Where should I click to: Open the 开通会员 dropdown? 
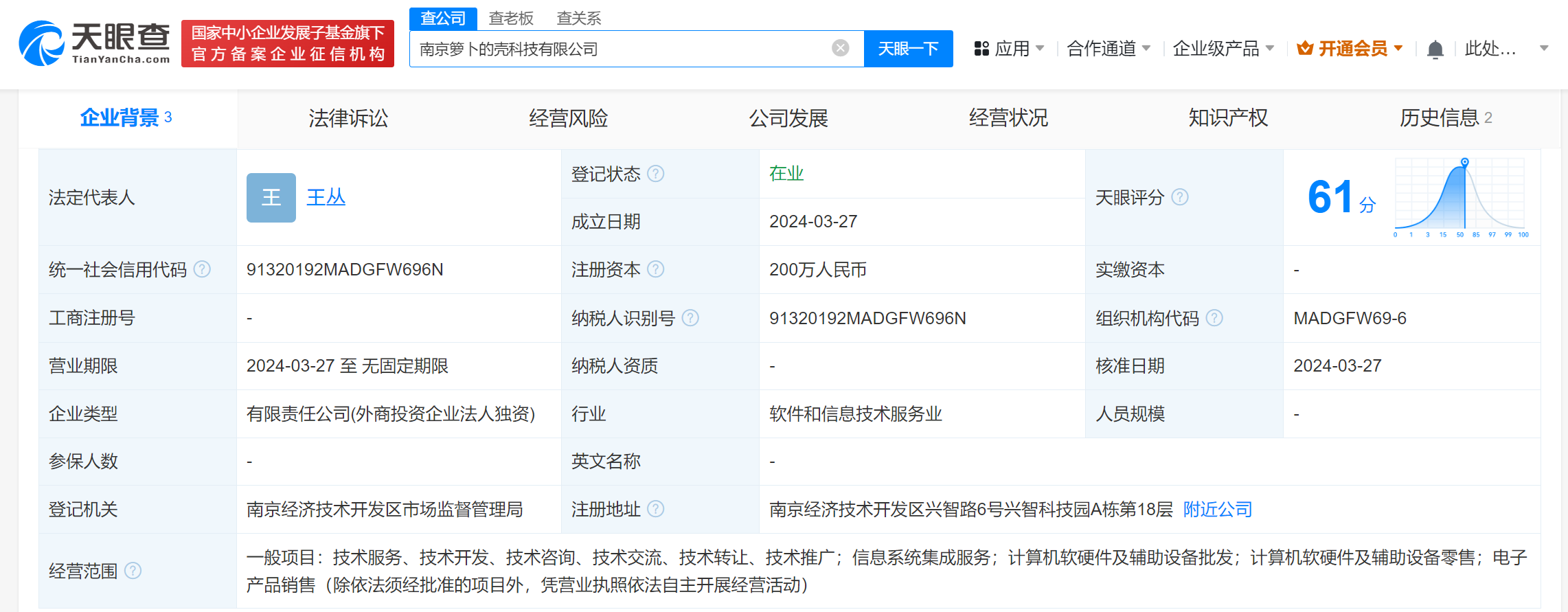tap(1350, 49)
